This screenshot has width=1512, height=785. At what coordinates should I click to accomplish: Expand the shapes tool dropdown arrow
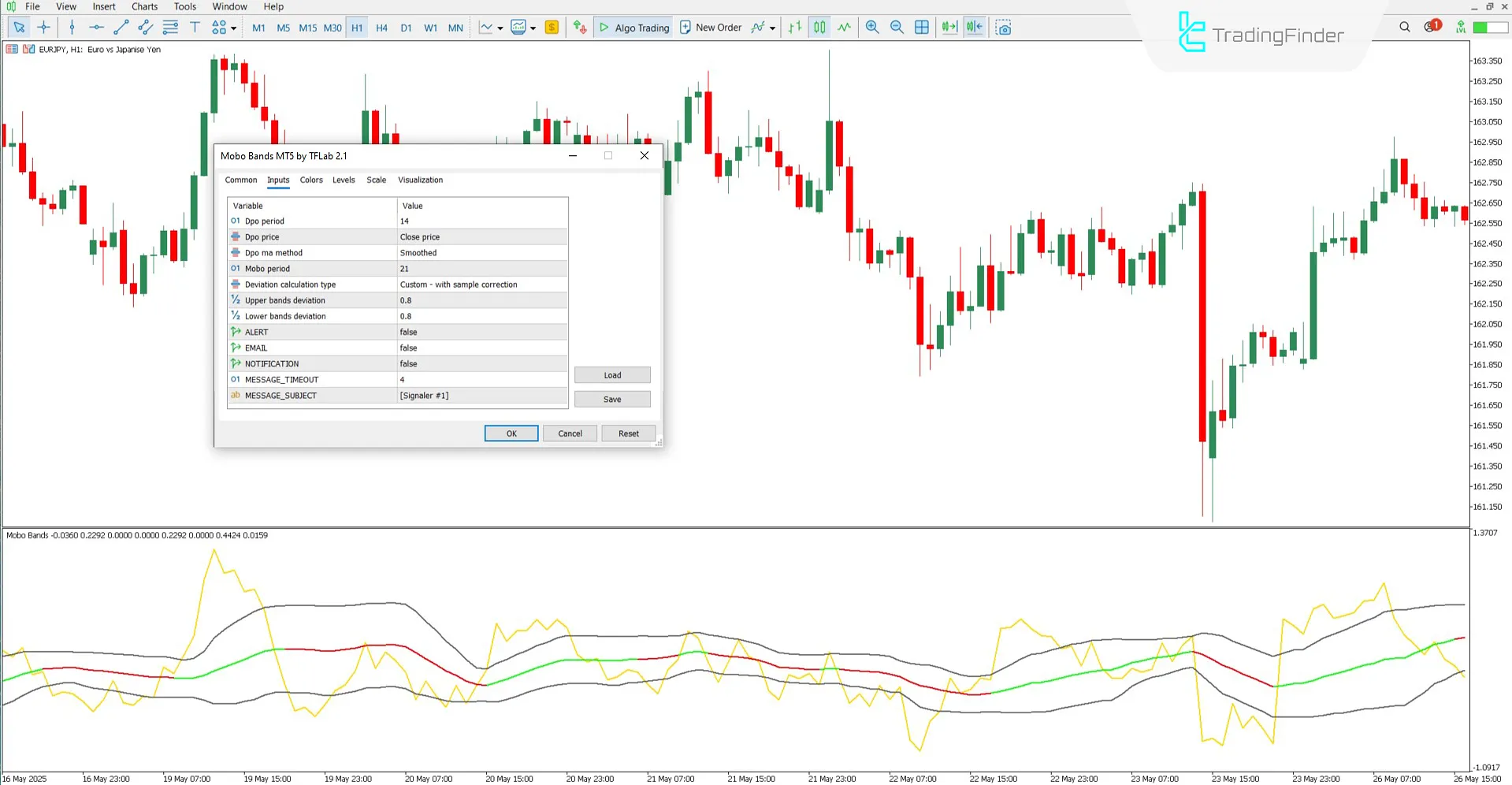(233, 27)
